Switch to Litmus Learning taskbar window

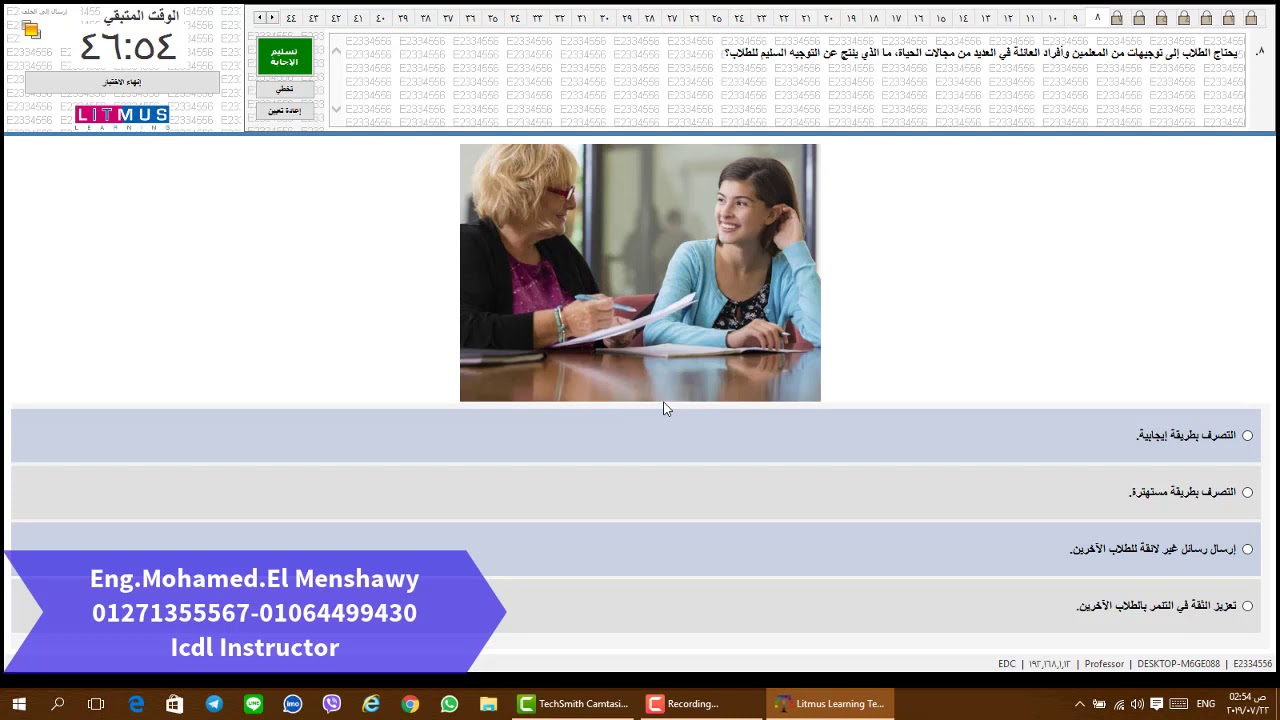pyautogui.click(x=828, y=704)
